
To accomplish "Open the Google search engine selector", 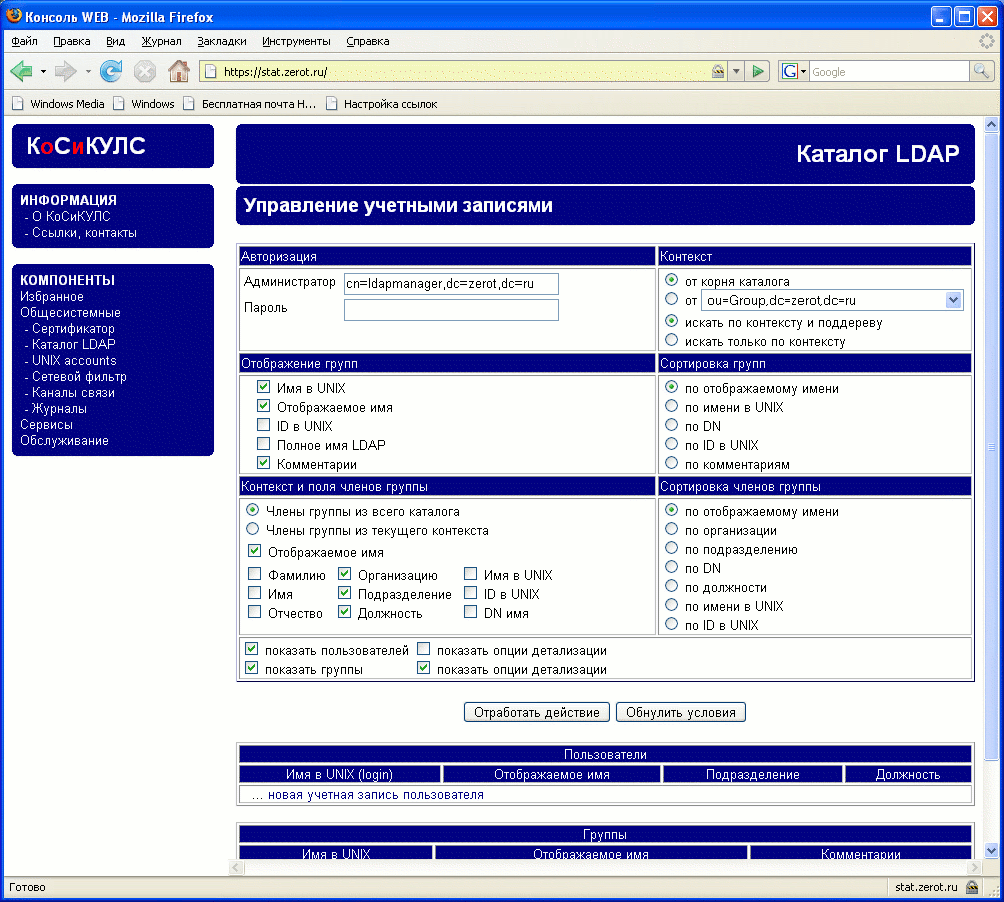I will [x=793, y=72].
